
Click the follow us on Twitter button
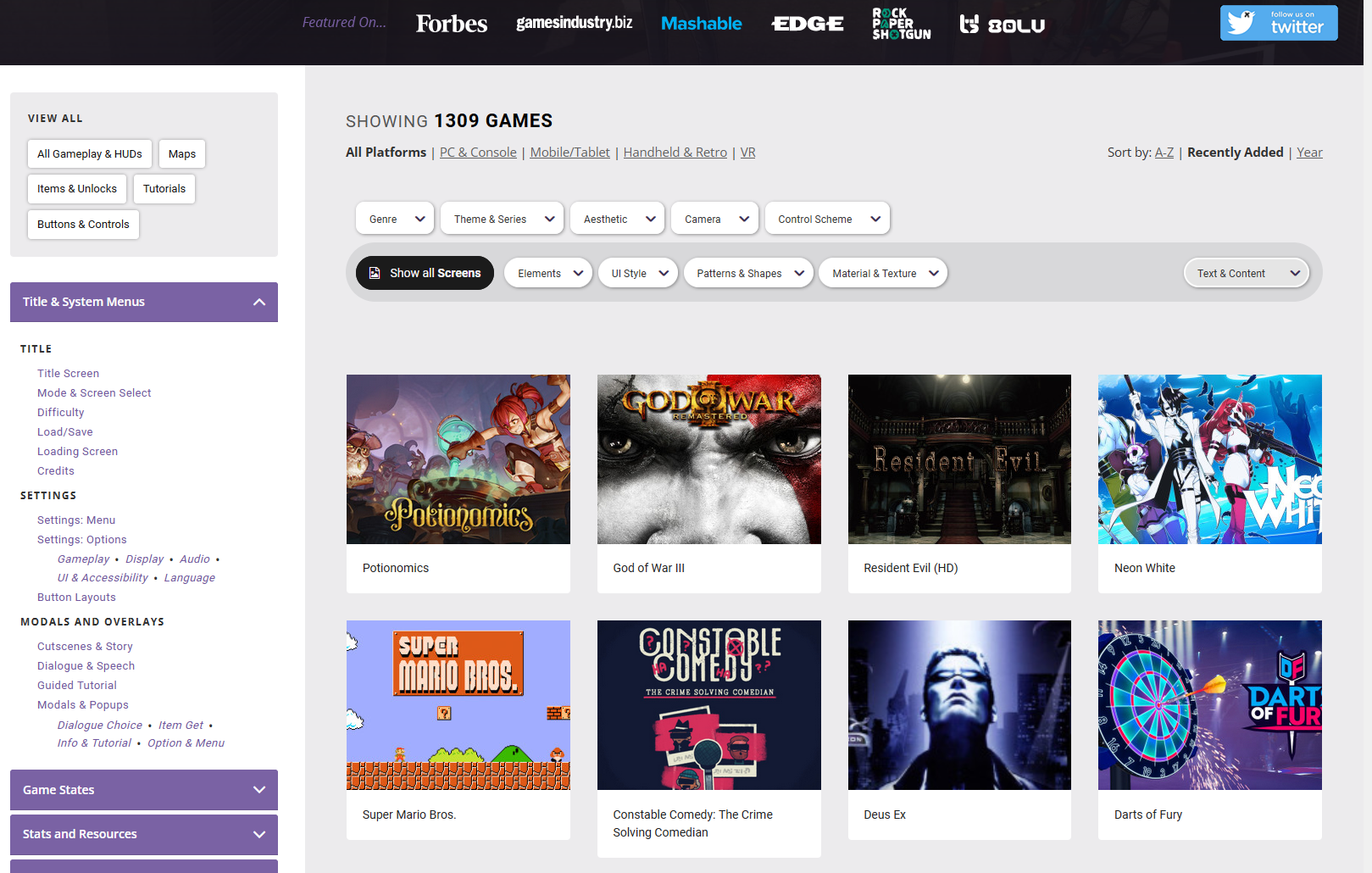point(1279,23)
